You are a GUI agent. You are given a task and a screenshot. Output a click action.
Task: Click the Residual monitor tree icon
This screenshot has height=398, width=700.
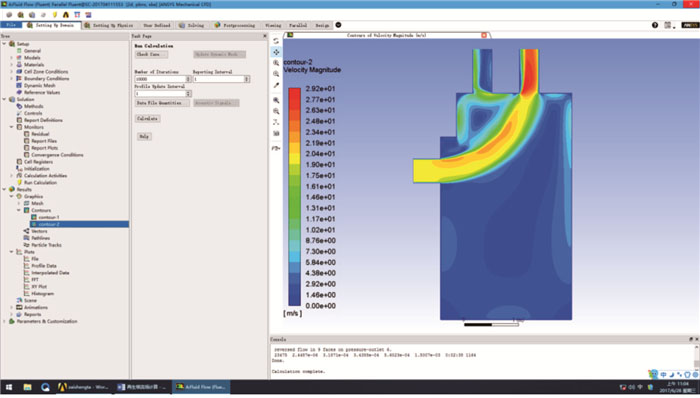tap(27, 134)
